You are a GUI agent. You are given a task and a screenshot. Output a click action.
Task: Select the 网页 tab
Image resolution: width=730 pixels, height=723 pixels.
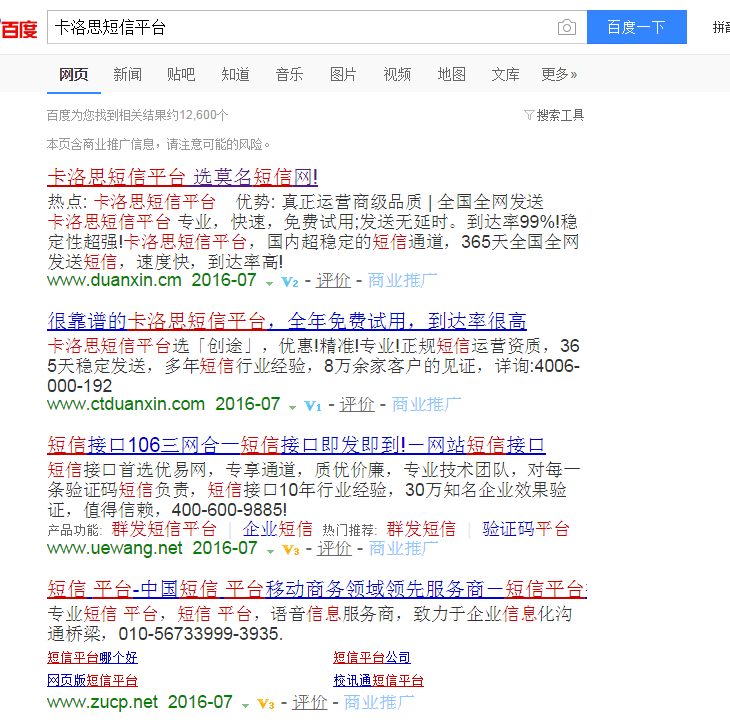[74, 74]
